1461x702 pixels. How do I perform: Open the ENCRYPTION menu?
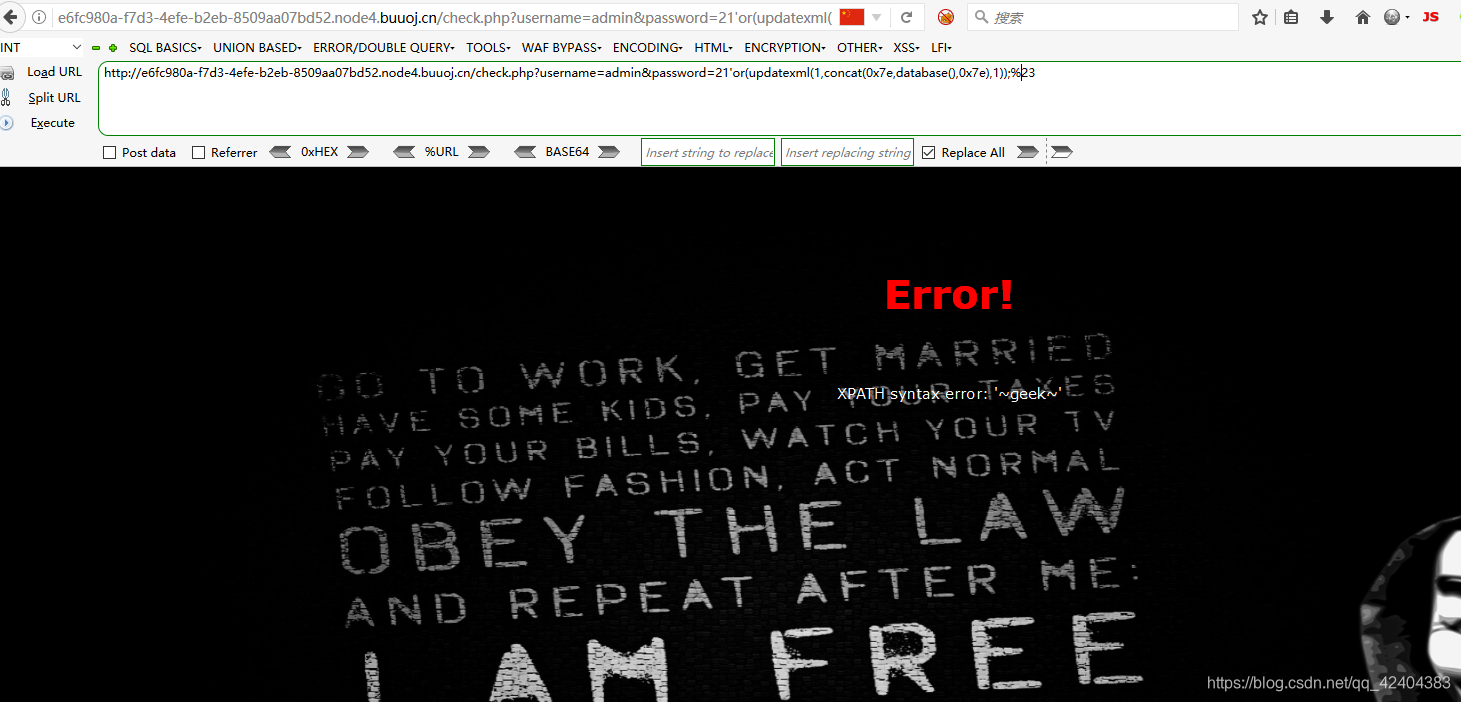coord(785,48)
